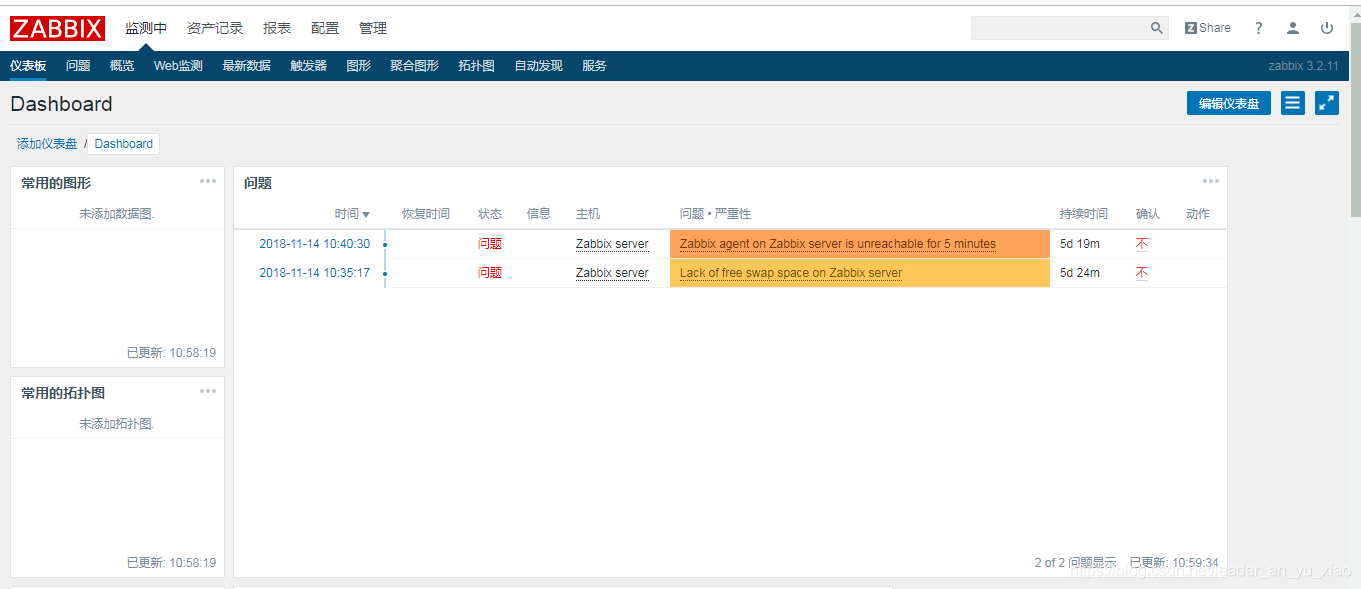Click 不 acknowledge link in 5d 24m row
This screenshot has height=589, width=1361.
[x=1142, y=273]
